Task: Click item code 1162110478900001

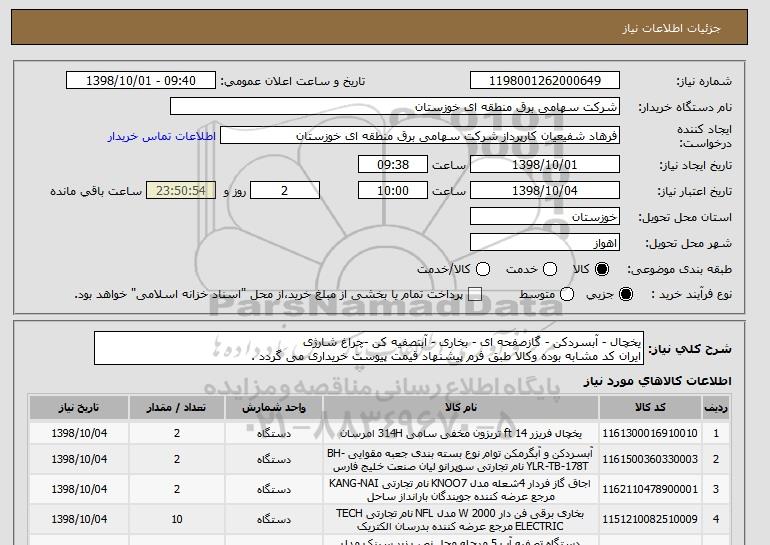Action: (x=650, y=489)
